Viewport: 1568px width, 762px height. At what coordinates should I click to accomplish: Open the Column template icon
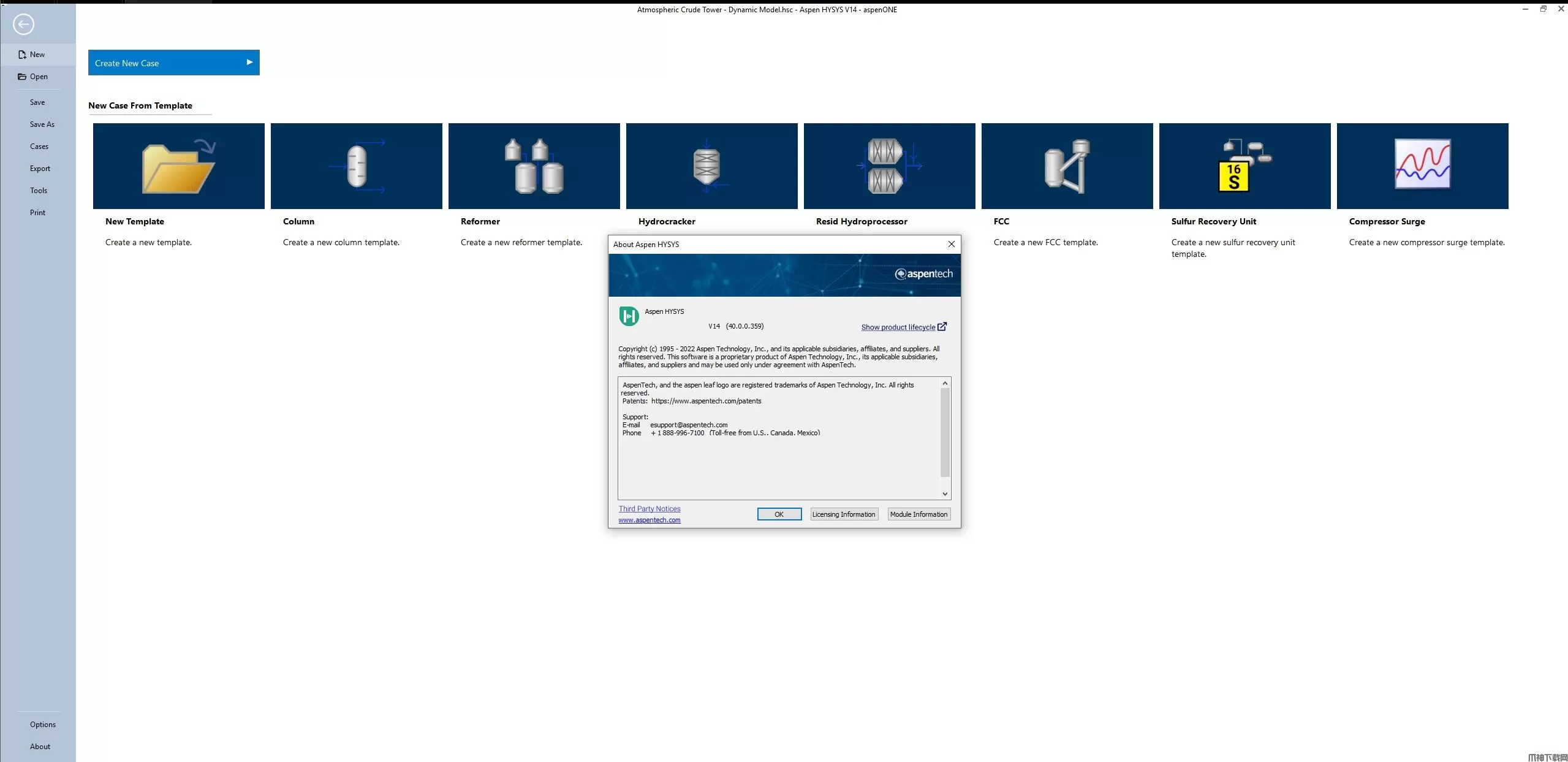coord(356,166)
